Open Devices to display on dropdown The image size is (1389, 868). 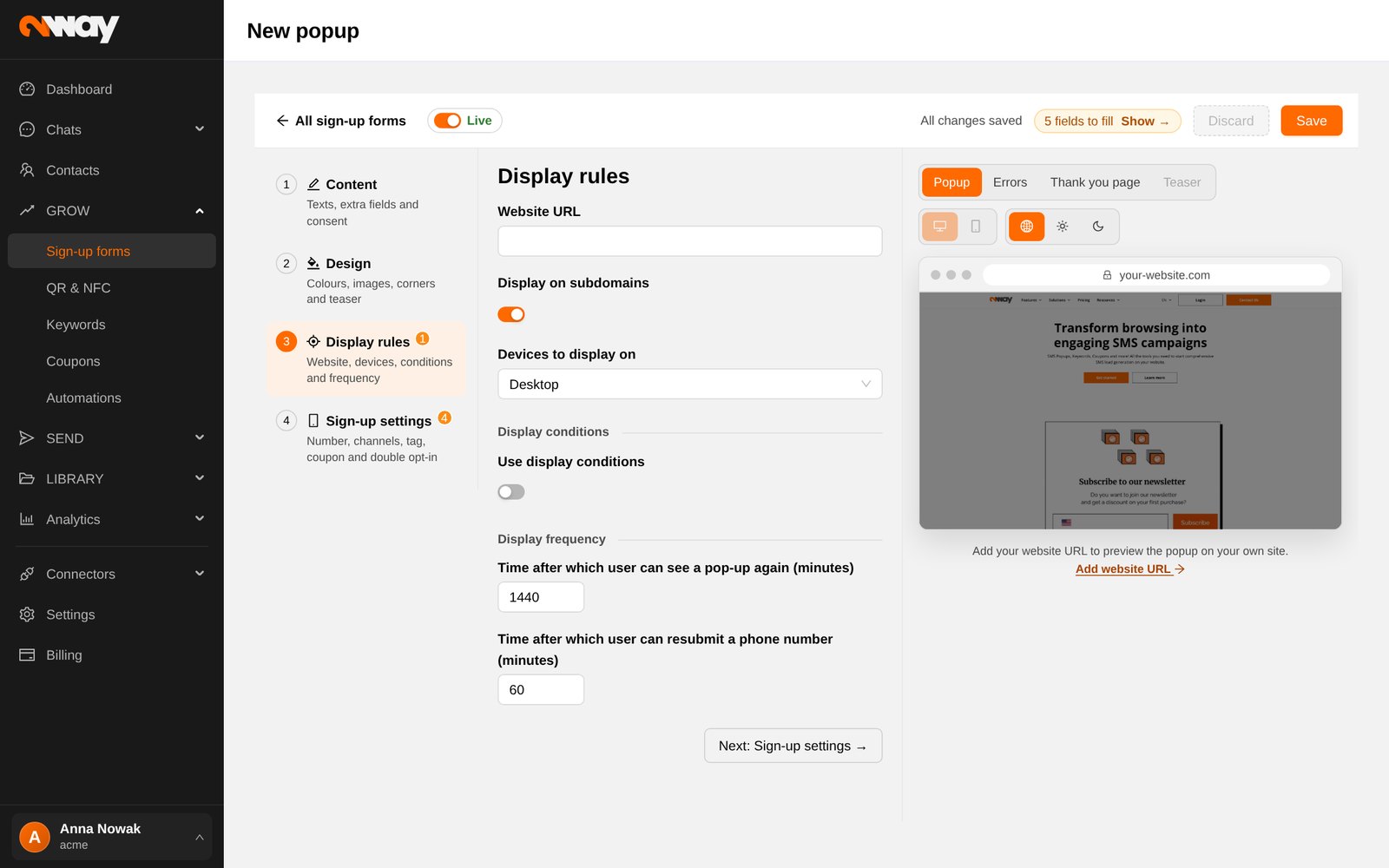click(690, 385)
